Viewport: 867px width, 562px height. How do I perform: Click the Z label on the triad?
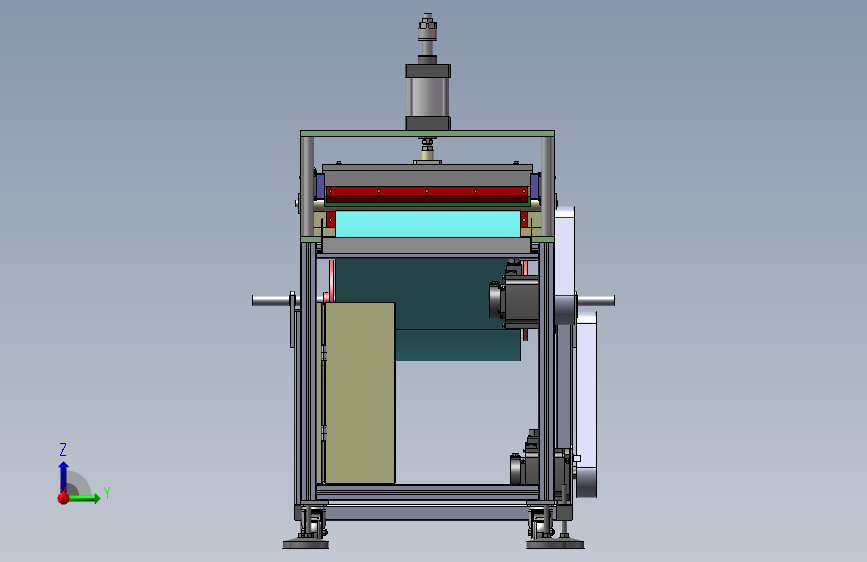(63, 449)
